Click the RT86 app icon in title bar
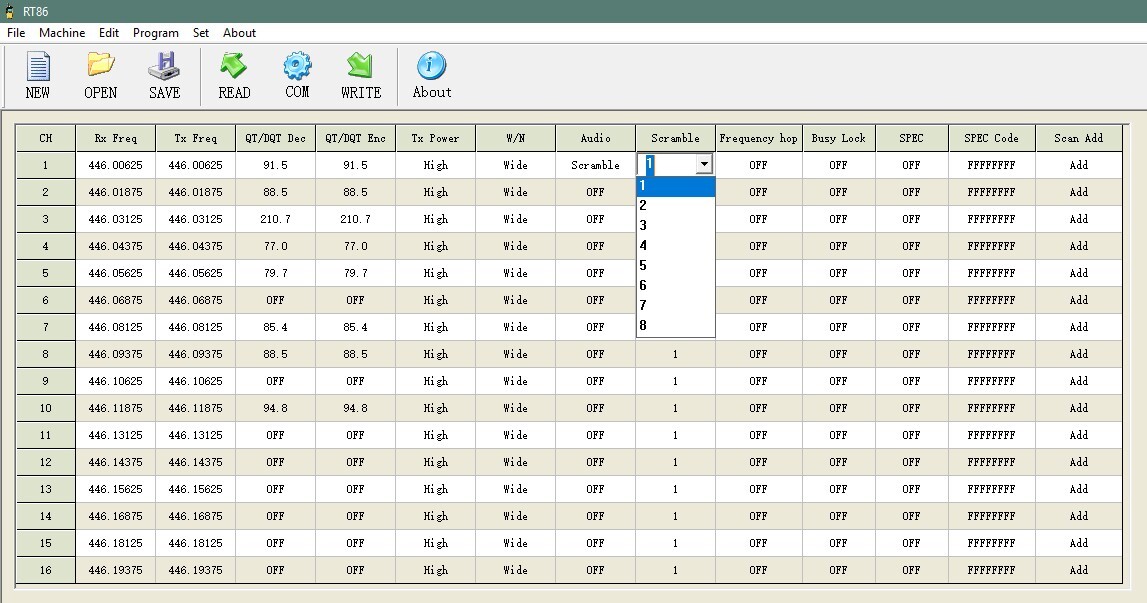The image size is (1147, 603). (11, 11)
